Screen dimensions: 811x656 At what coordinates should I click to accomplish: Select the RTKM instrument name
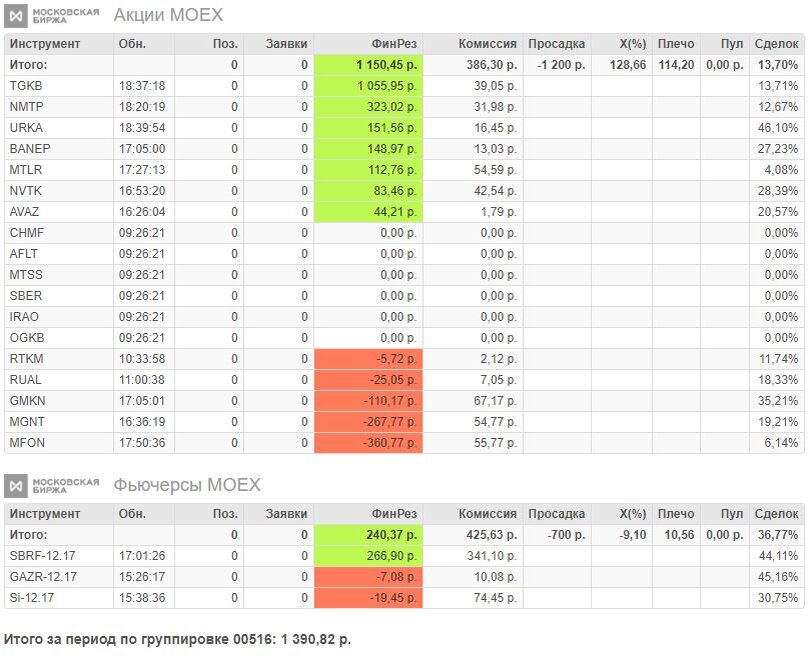tap(26, 359)
